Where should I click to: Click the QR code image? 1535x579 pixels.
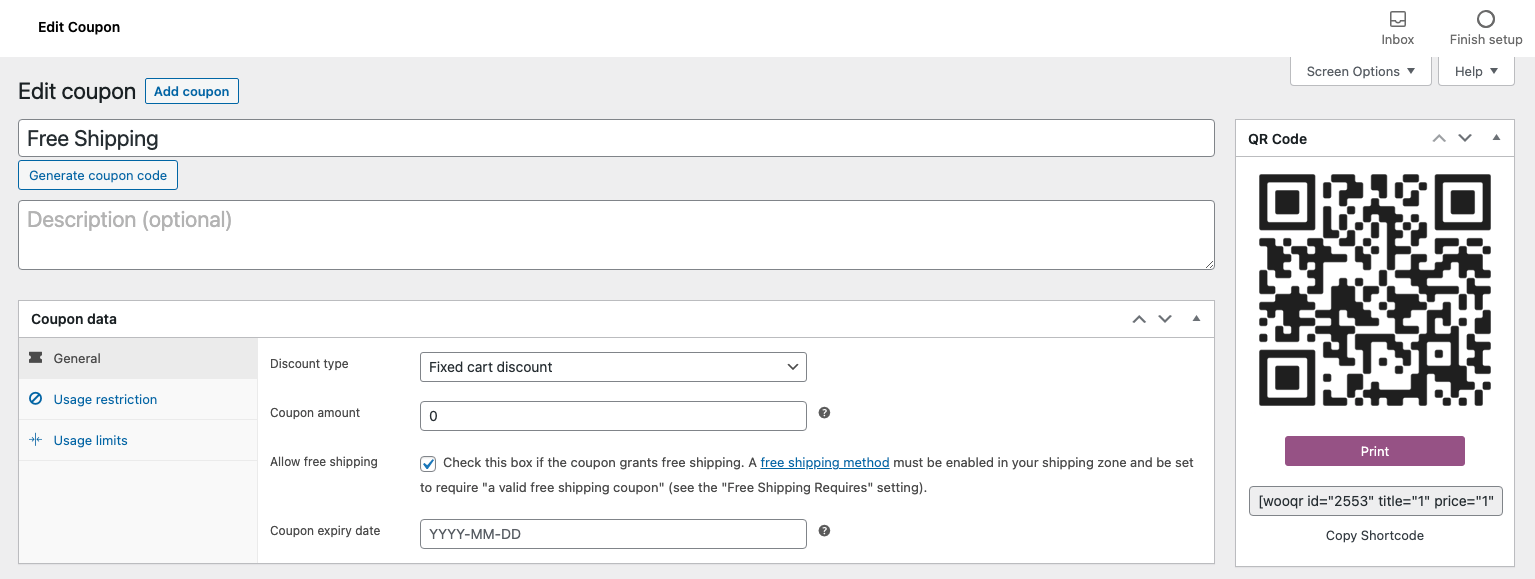coord(1375,290)
